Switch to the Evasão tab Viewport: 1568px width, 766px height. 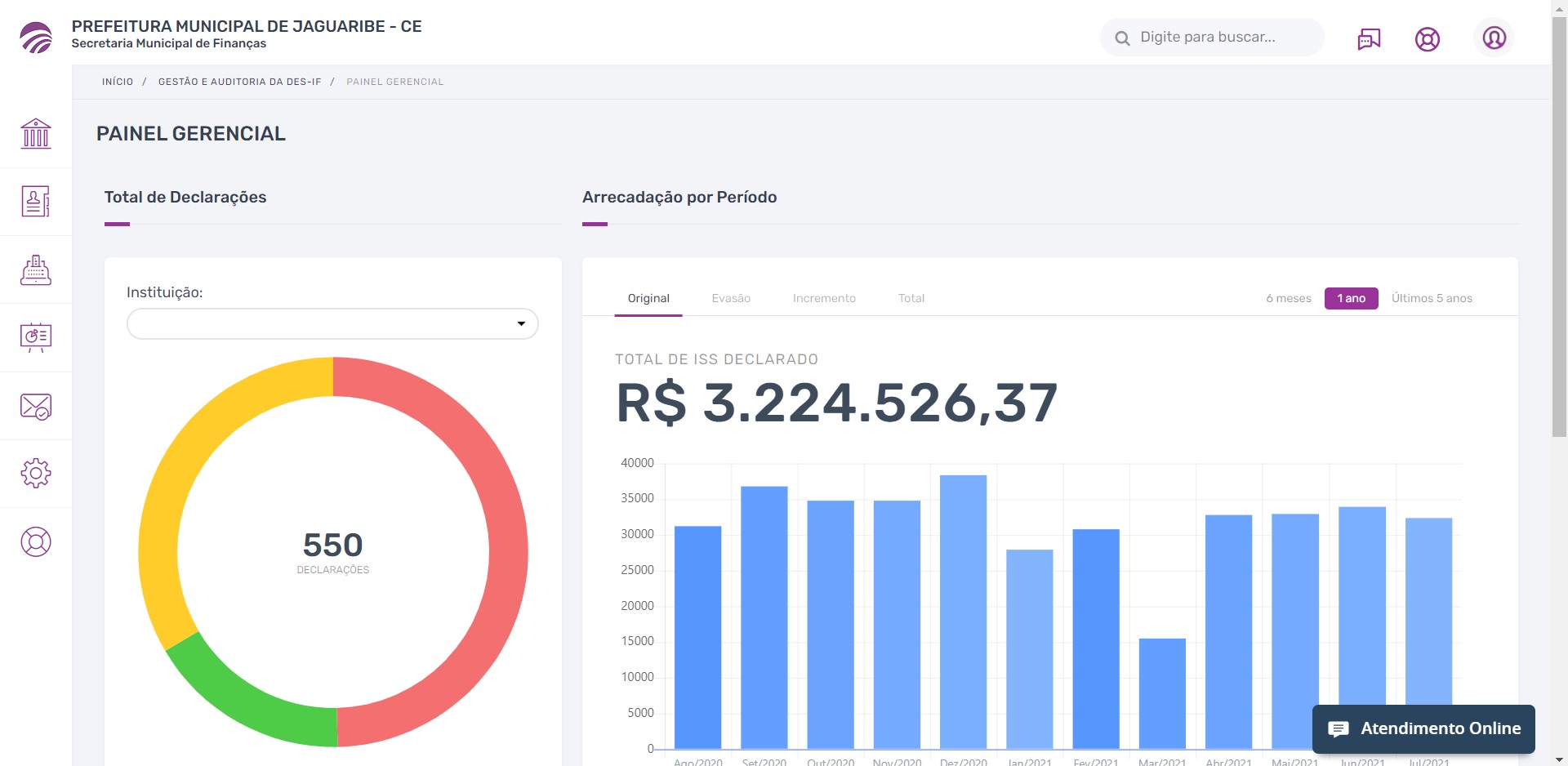(730, 298)
